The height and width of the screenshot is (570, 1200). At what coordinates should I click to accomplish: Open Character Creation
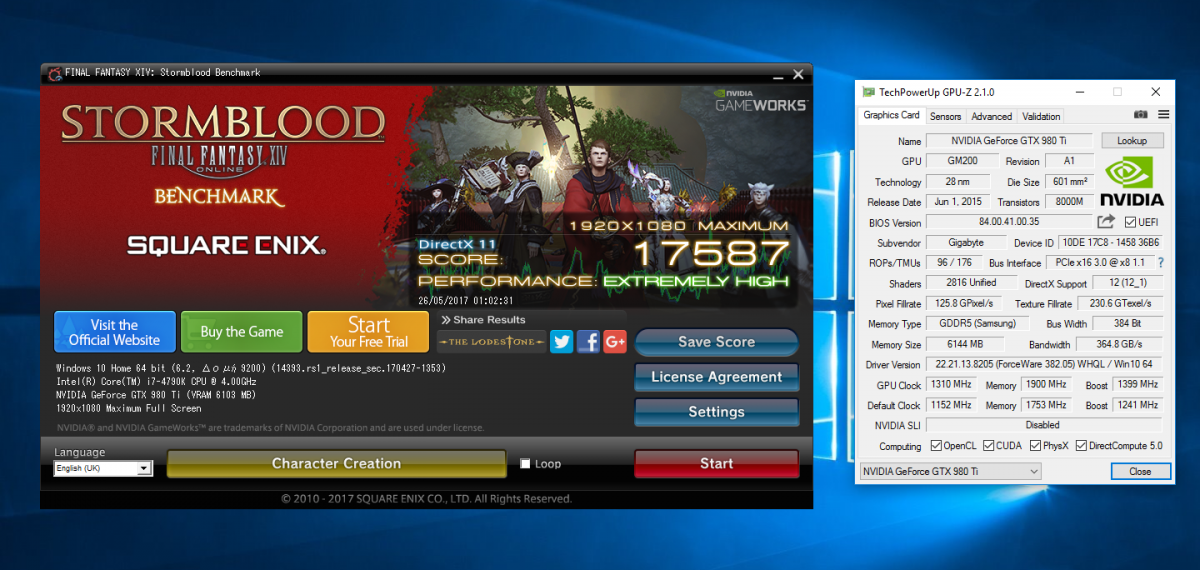tap(336, 464)
